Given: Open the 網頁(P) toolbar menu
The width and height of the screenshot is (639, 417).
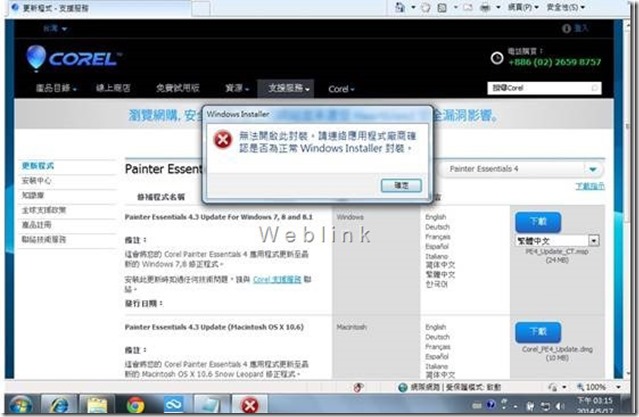Looking at the screenshot, I should pos(523,7).
